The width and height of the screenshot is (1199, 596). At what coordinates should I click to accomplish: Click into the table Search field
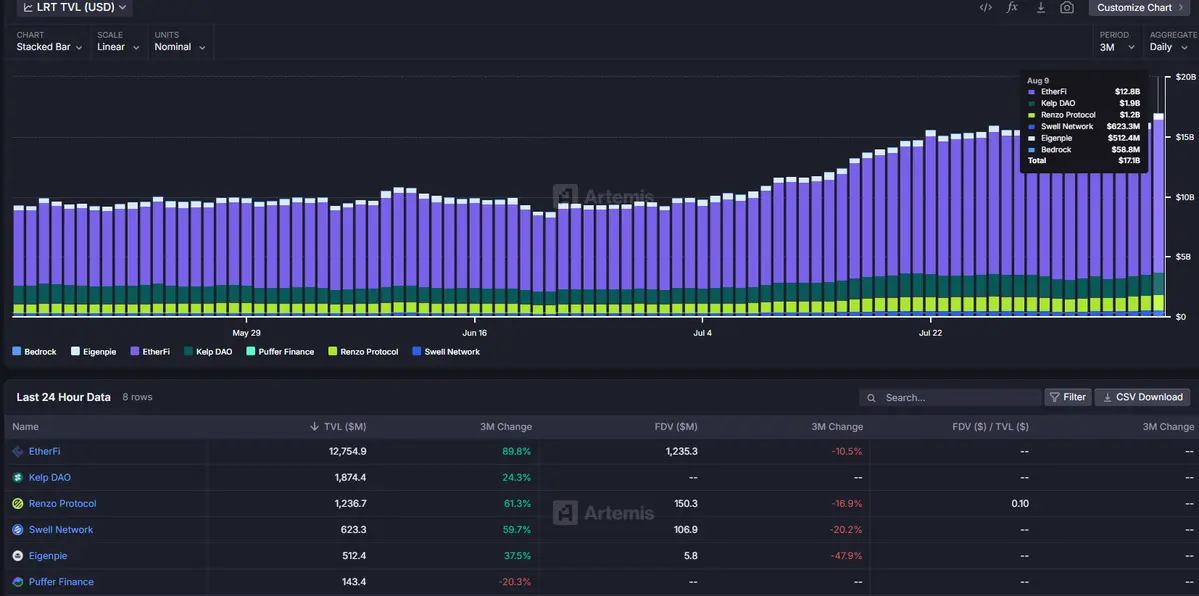(x=950, y=398)
